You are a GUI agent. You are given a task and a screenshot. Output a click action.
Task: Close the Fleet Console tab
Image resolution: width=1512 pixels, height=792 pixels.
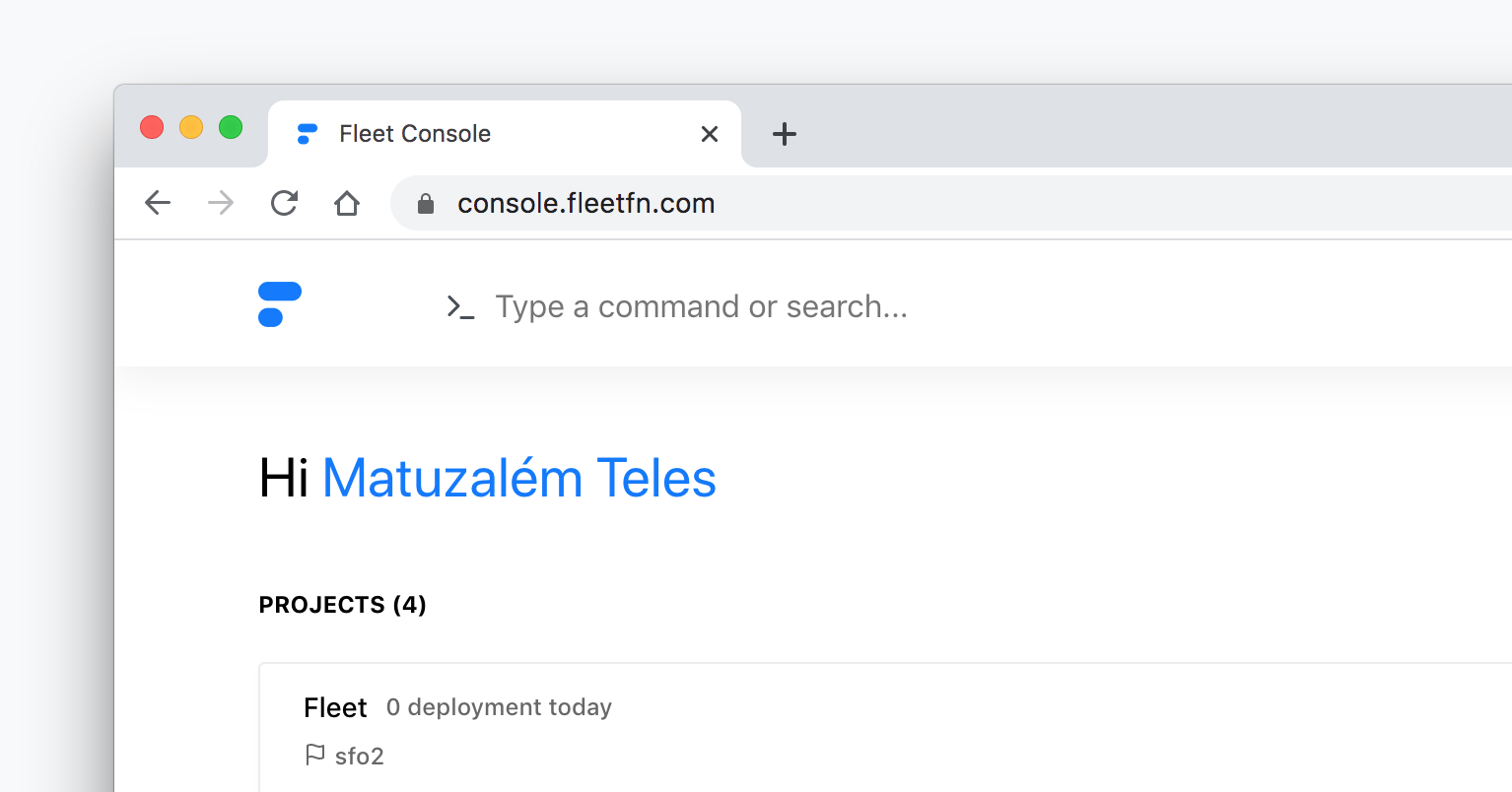pos(710,134)
